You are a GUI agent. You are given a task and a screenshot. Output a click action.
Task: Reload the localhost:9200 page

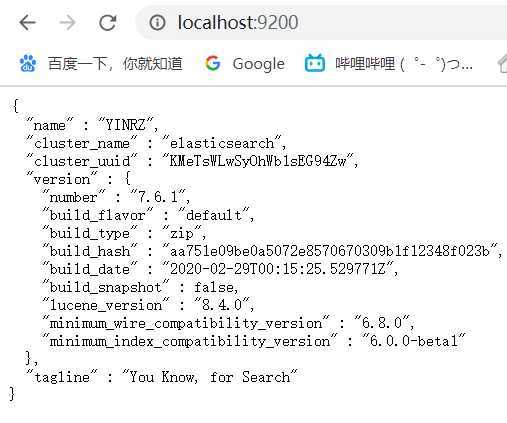[108, 23]
